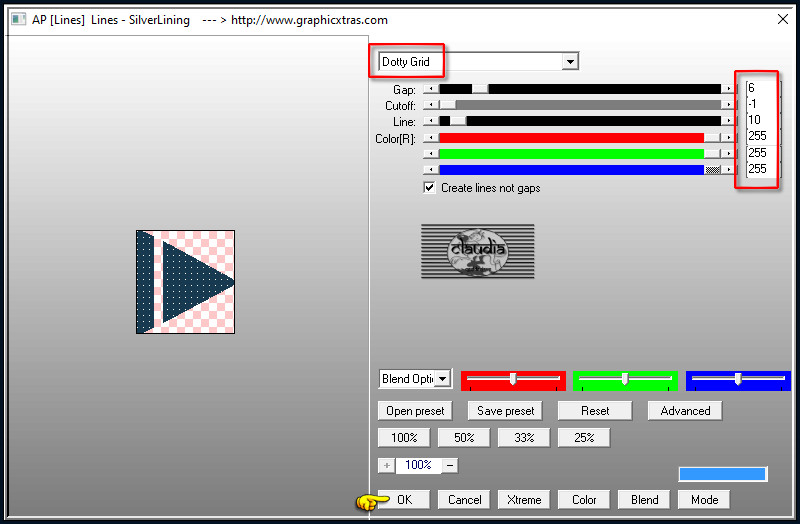Click the red Color slider right arrow
Viewport: 800px width, 524px height.
[728, 138]
